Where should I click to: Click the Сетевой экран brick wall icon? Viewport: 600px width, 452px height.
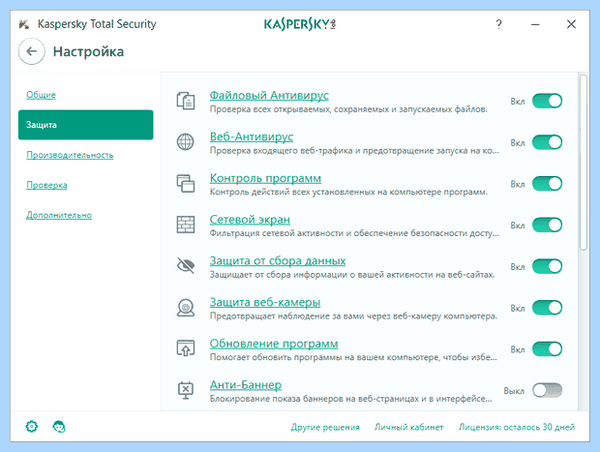pos(186,225)
